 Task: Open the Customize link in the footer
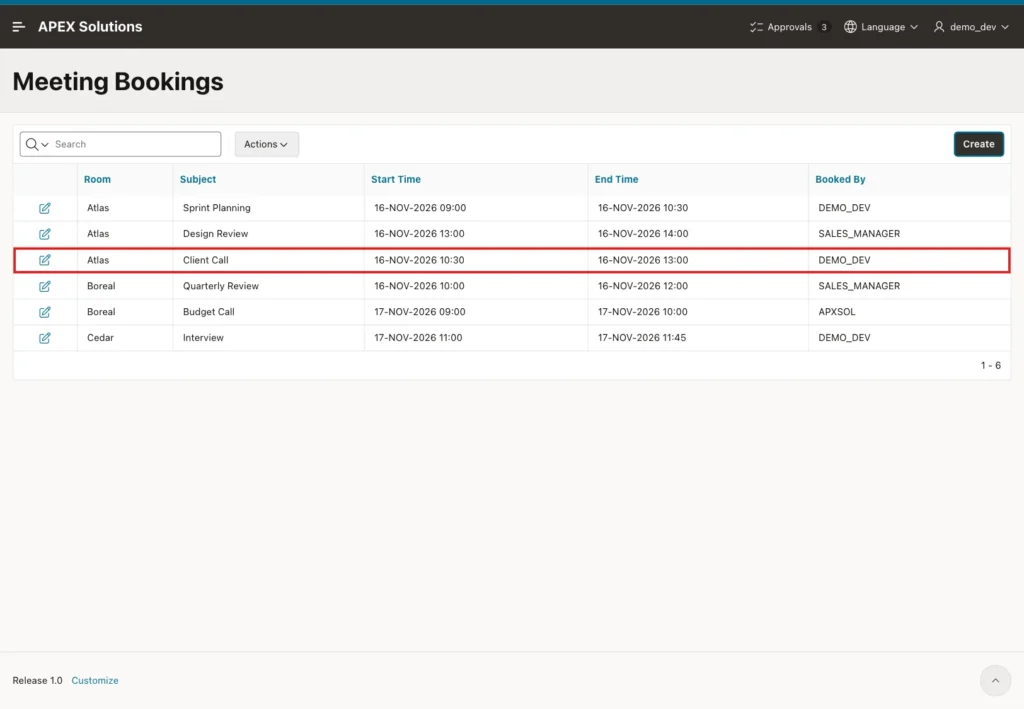(x=95, y=680)
